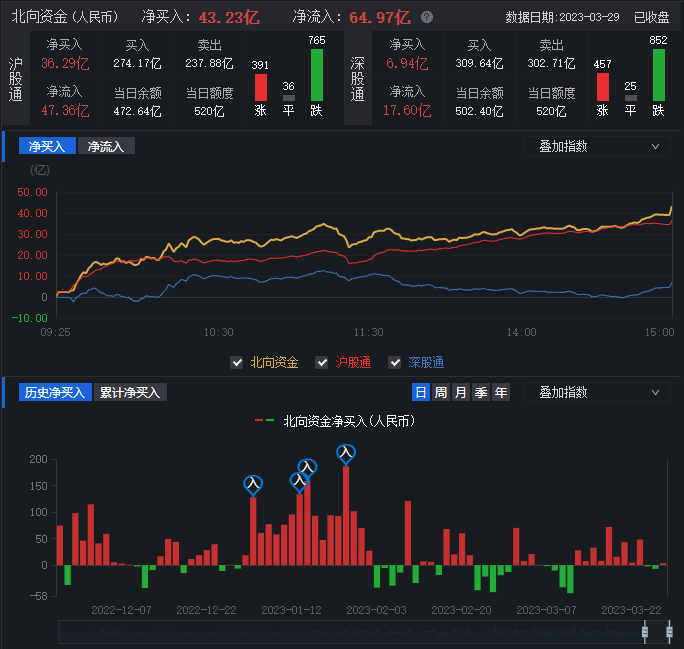
Task: Click the leftmost 入 marker above the bars
Action: pos(253,484)
